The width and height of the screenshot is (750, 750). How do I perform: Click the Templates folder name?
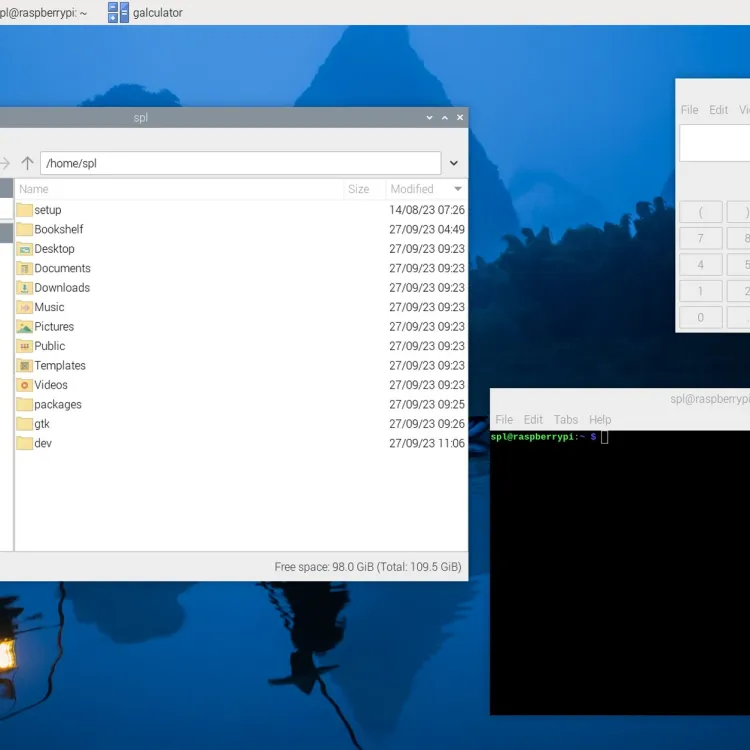point(60,365)
